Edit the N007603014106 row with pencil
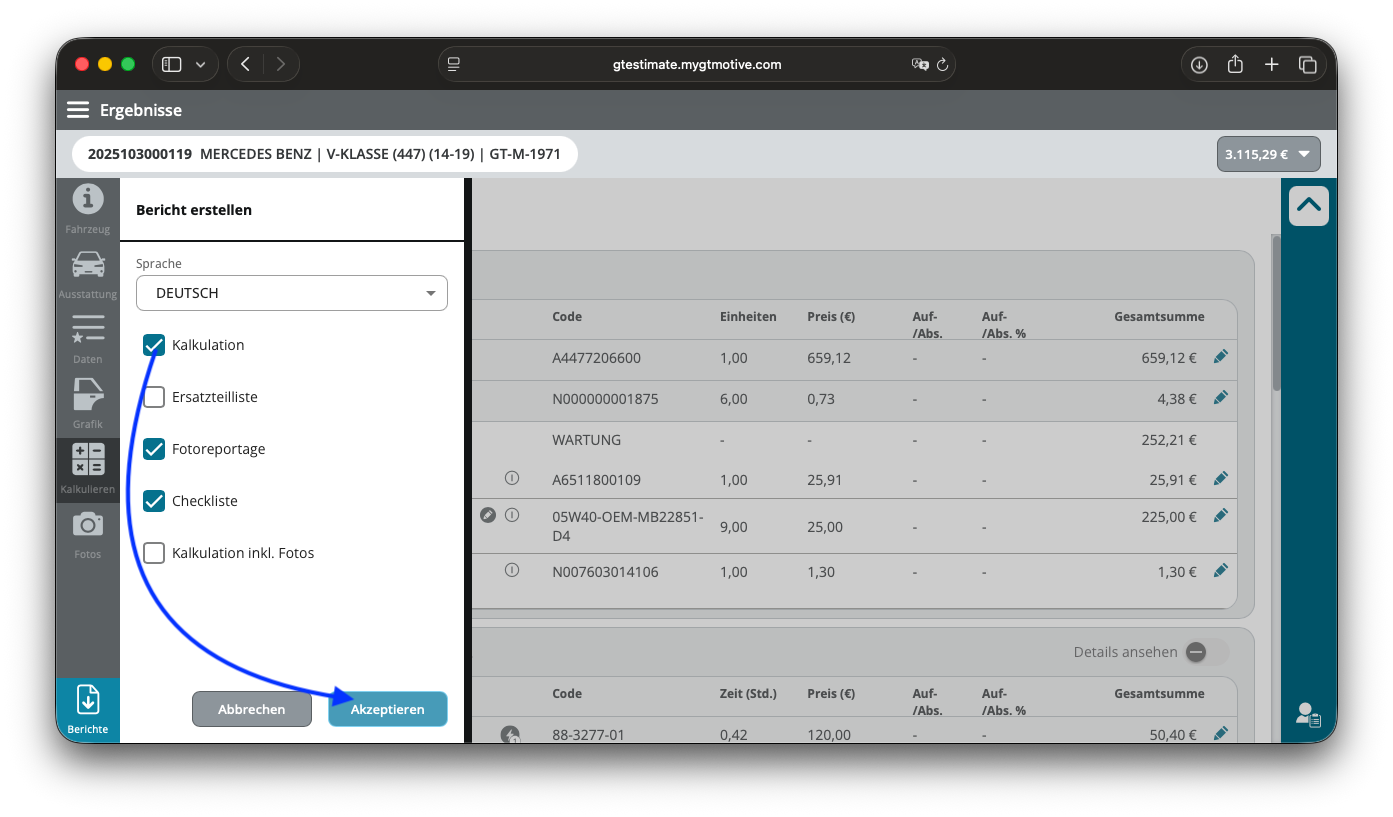1393x817 pixels. pos(1220,570)
